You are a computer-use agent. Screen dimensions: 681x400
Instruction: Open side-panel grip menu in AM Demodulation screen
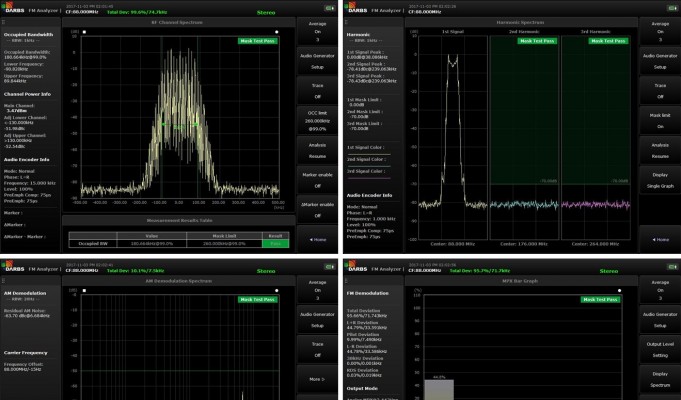click(3, 281)
